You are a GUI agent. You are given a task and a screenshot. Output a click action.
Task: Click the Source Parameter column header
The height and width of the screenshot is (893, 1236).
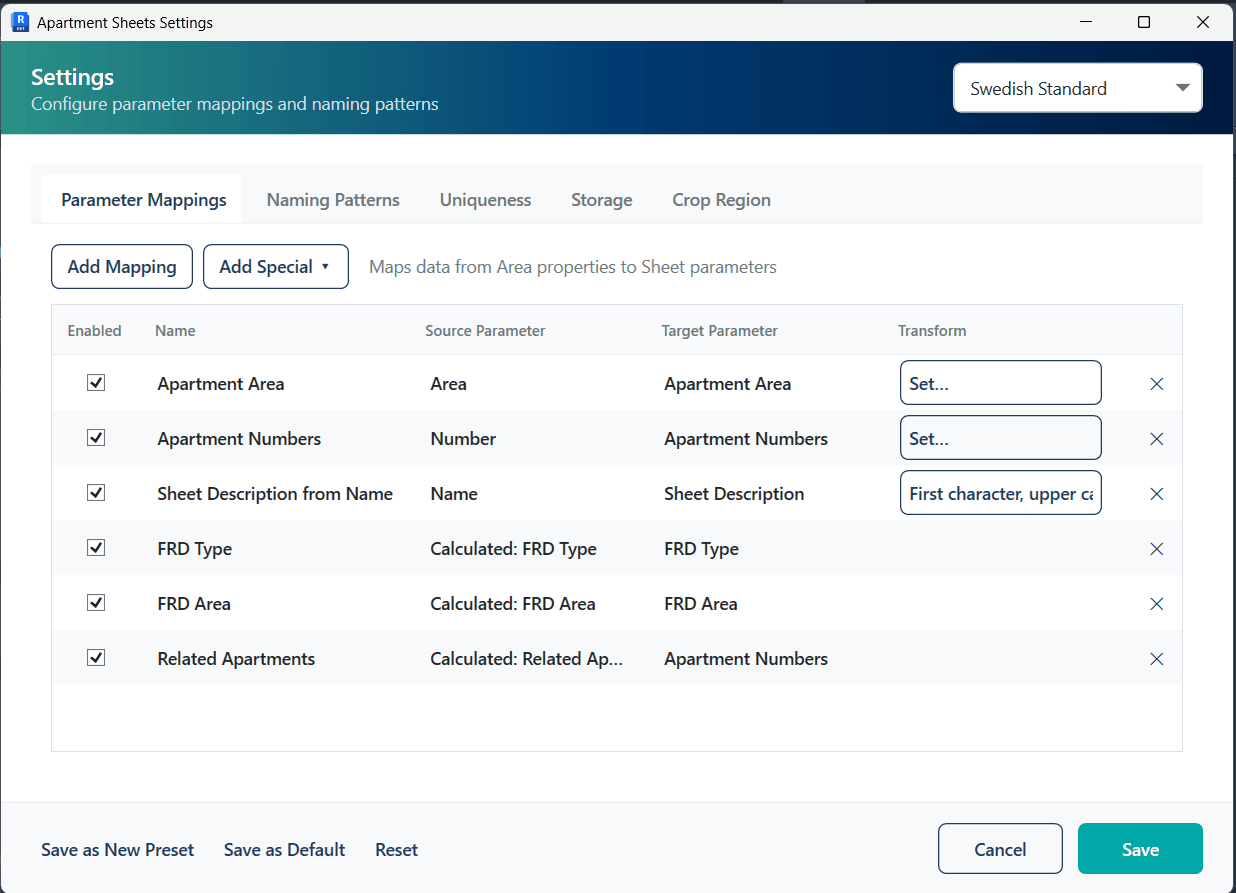coord(485,331)
